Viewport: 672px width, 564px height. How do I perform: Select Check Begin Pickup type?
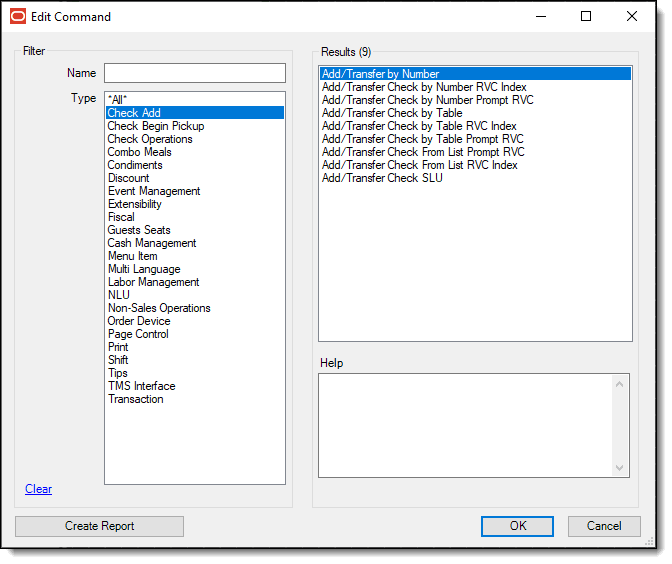click(x=155, y=126)
